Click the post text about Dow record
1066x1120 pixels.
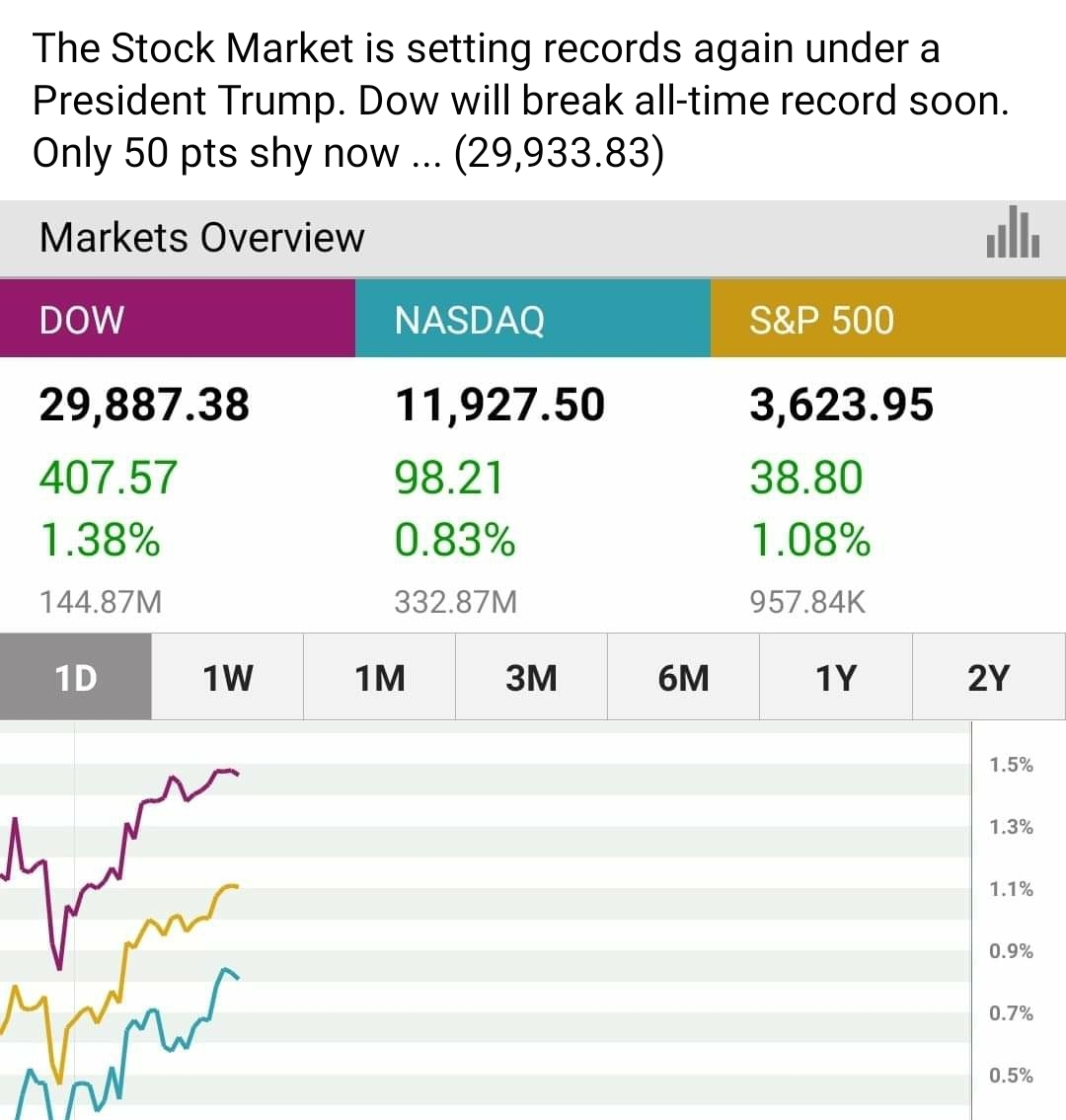pos(520,101)
